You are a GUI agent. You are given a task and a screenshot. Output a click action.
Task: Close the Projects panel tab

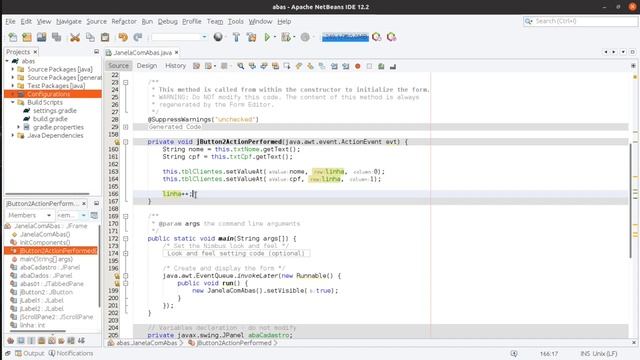[36, 52]
